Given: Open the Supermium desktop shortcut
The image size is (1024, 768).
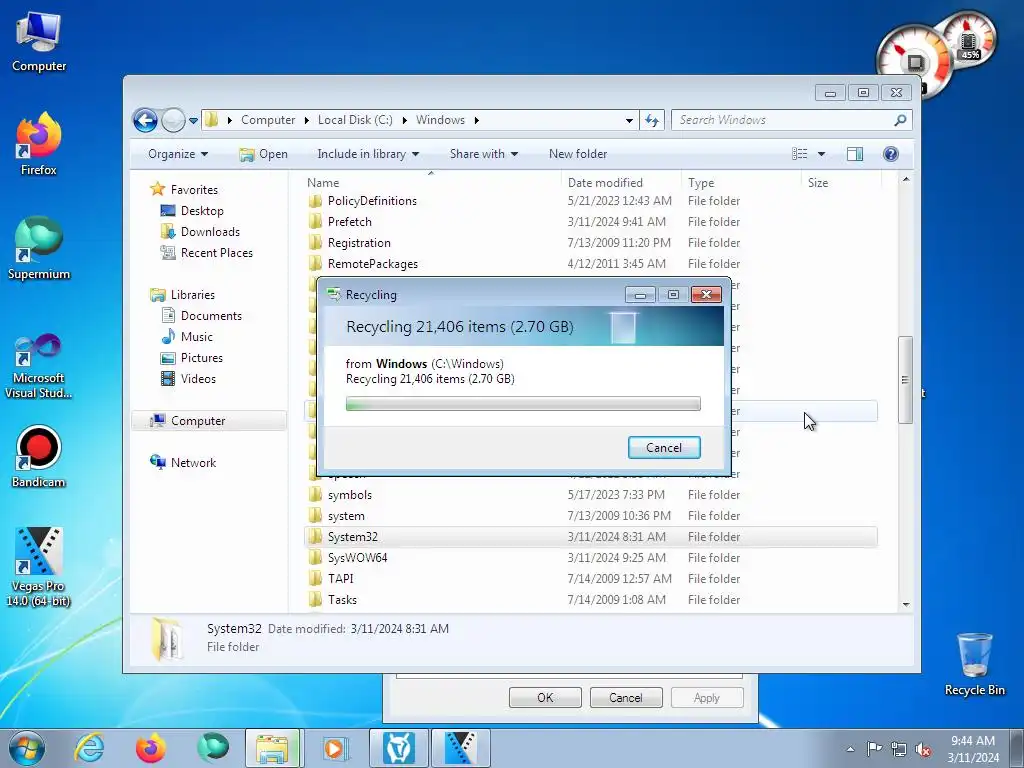Looking at the screenshot, I should [39, 249].
